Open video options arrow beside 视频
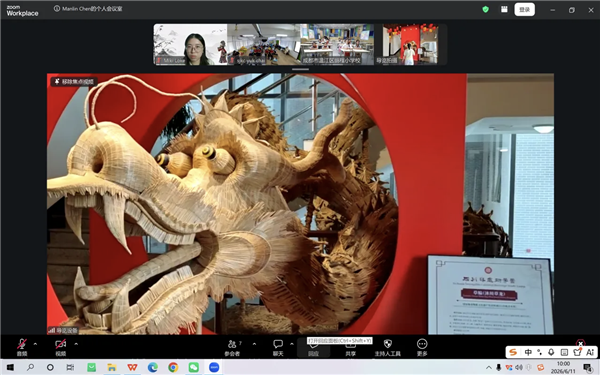 point(76,344)
